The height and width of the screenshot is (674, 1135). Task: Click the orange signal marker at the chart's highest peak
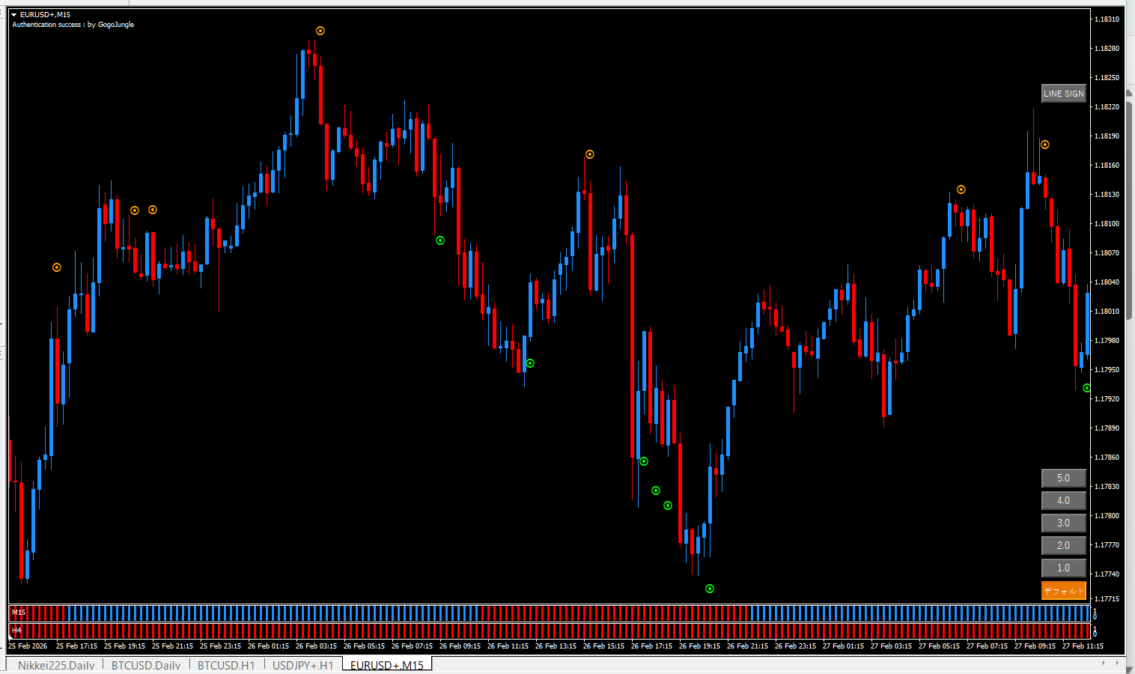[x=320, y=31]
